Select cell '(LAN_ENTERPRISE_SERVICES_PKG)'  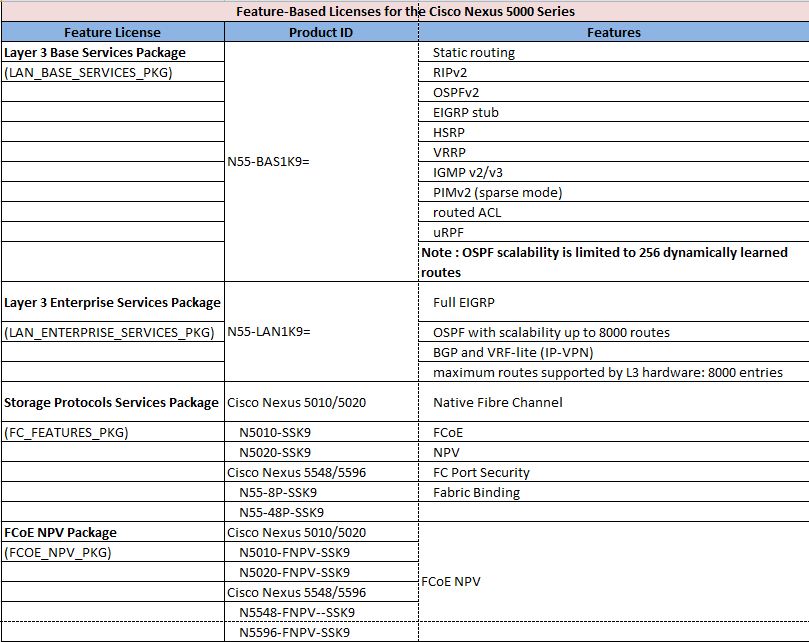point(112,332)
